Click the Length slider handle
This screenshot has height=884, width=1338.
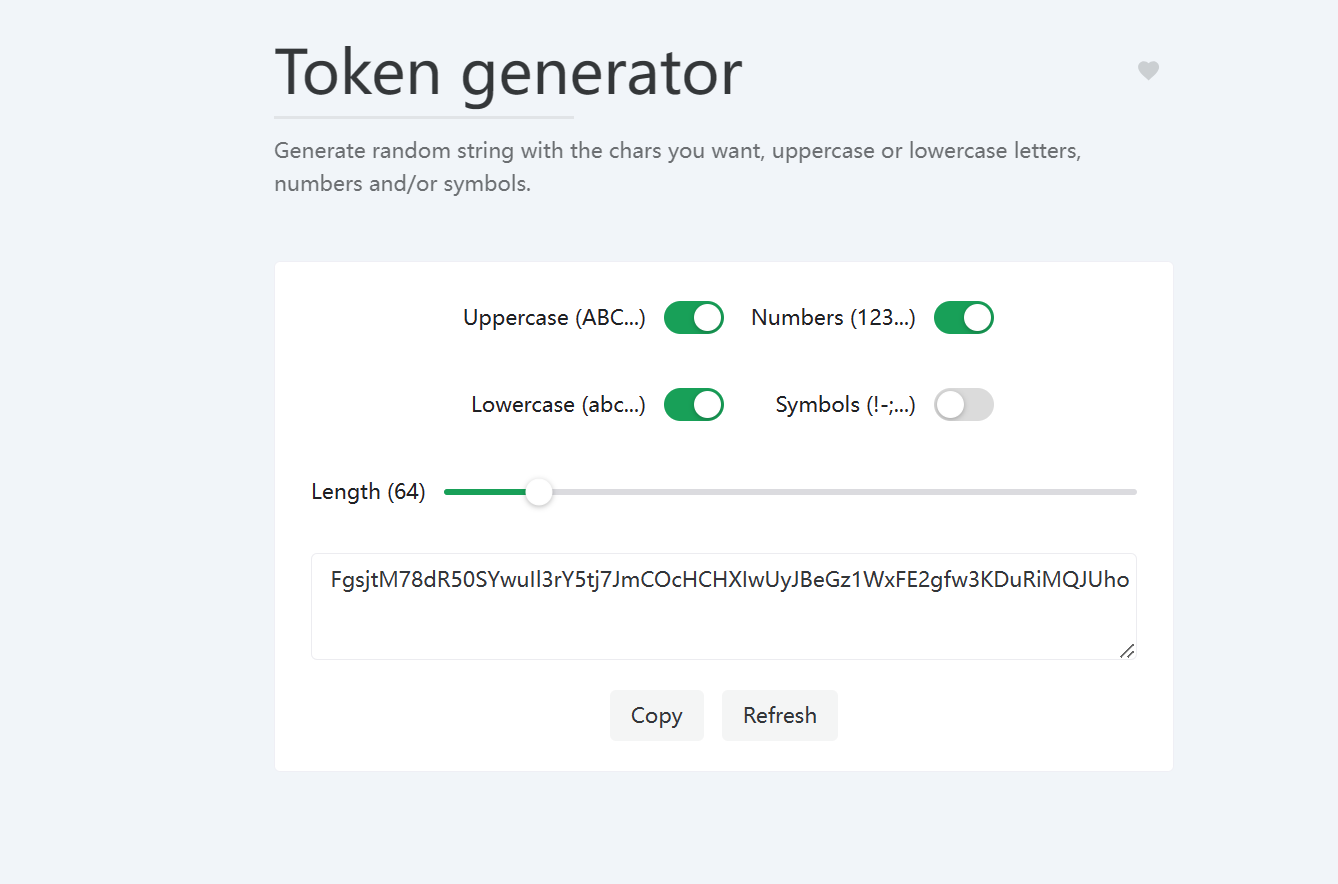pos(539,492)
